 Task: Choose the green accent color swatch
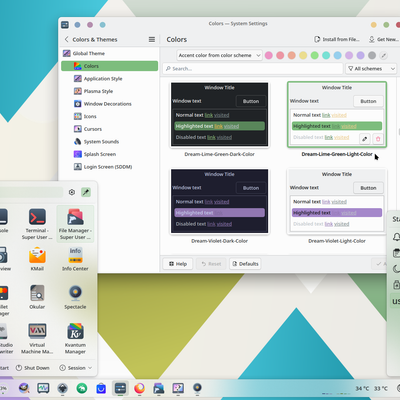point(315,55)
